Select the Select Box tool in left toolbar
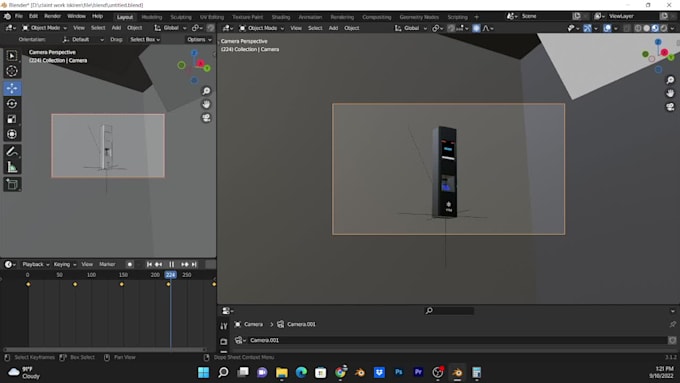The image size is (680, 383). click(x=12, y=56)
